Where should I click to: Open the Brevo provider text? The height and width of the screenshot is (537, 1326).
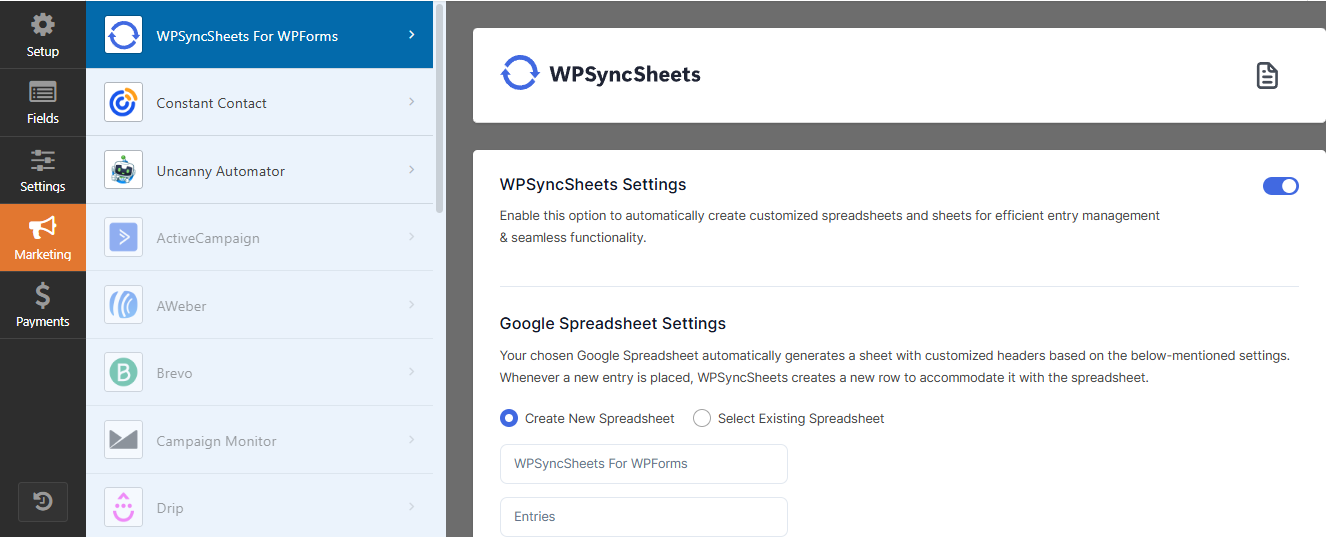[x=174, y=373]
